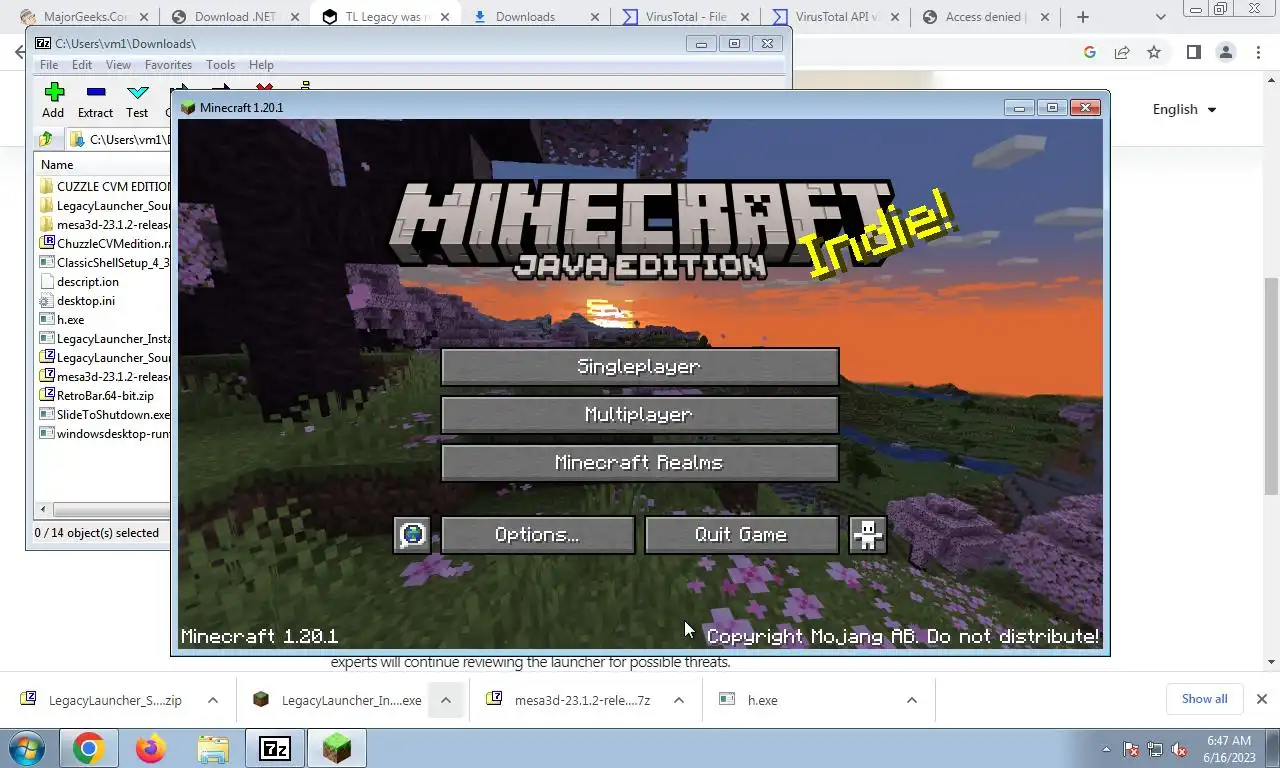Click the Action Center flag tray icon
The height and width of the screenshot is (768, 1280).
[1131, 749]
